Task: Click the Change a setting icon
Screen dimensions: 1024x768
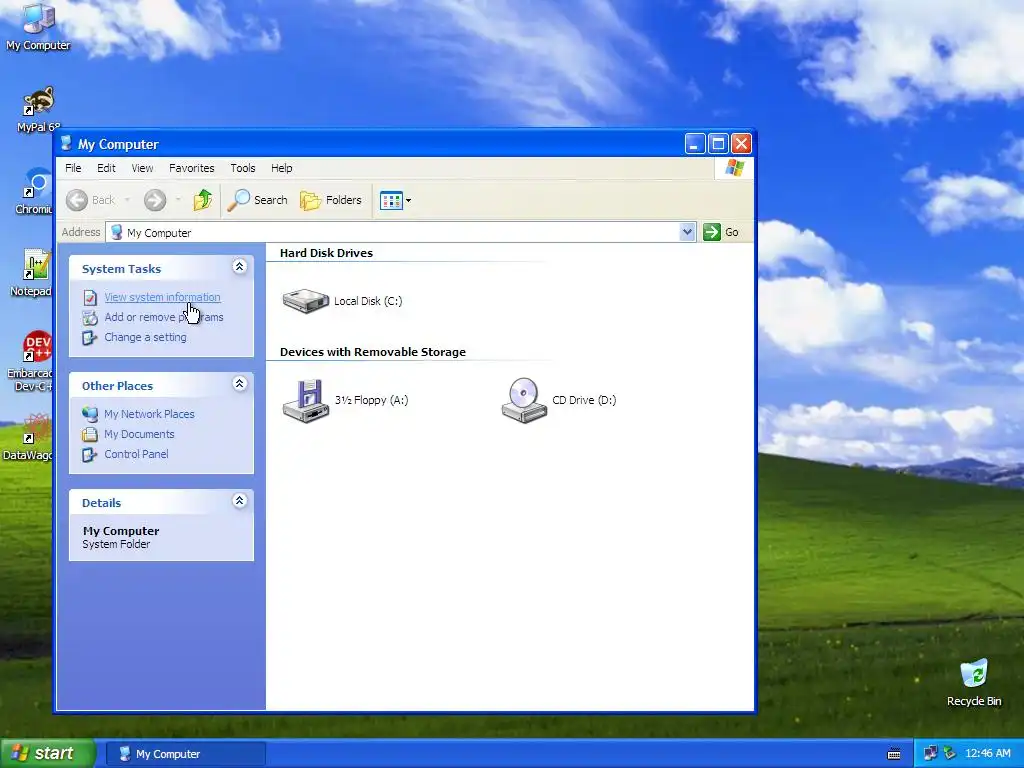Action: (x=89, y=338)
